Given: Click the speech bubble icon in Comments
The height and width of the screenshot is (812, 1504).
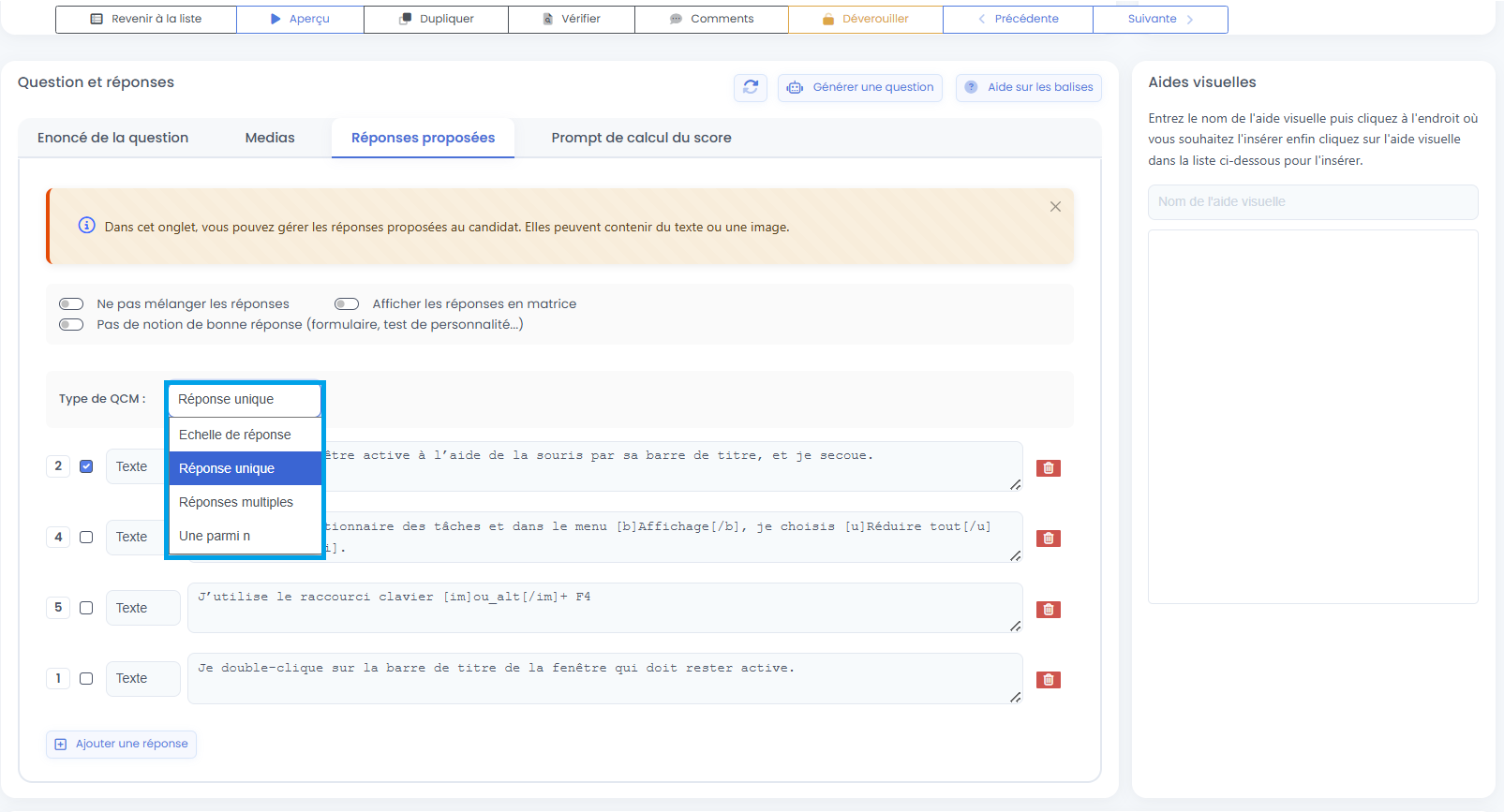Looking at the screenshot, I should [676, 19].
